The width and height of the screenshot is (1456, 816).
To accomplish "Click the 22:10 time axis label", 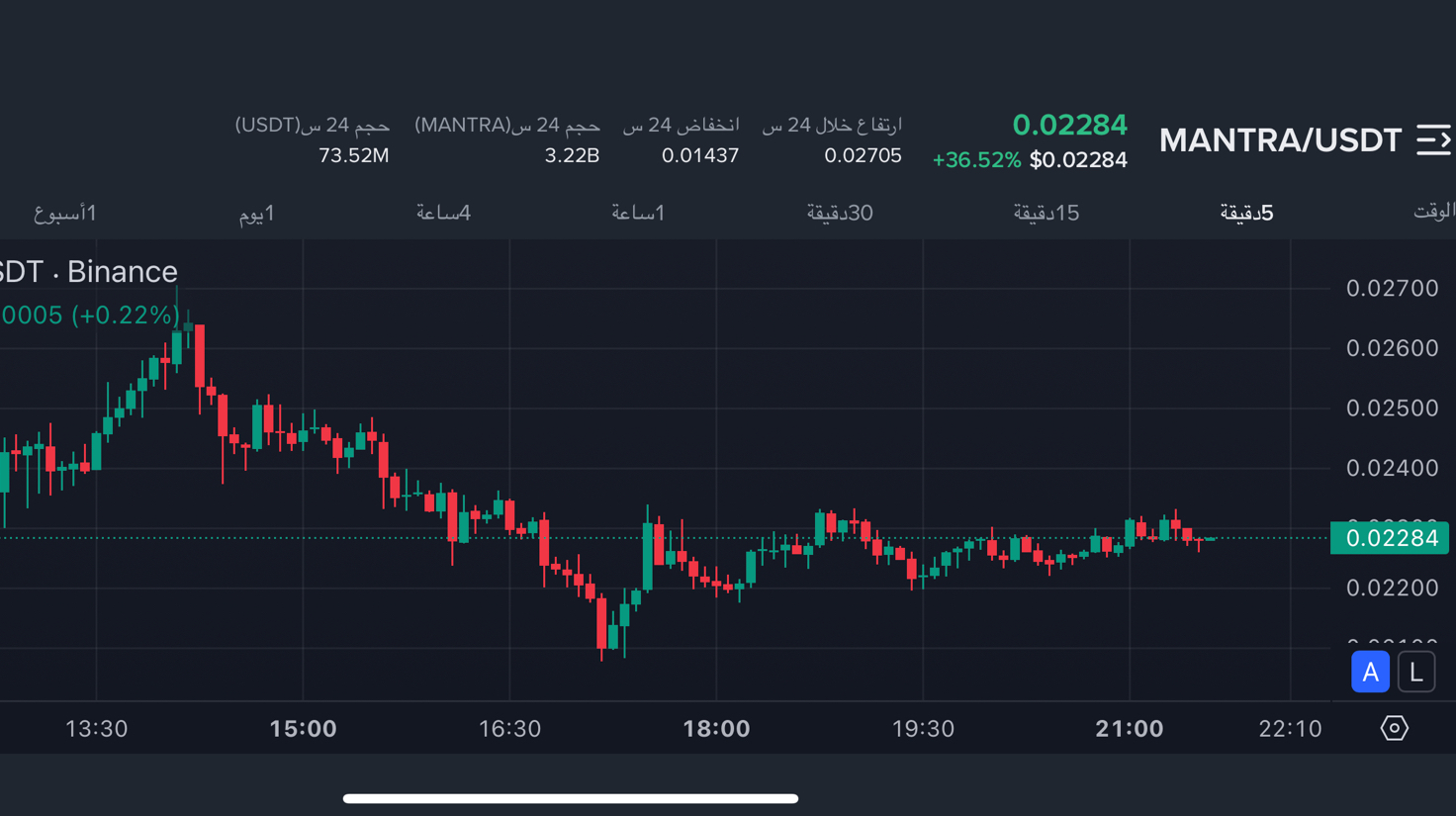I will [1290, 729].
